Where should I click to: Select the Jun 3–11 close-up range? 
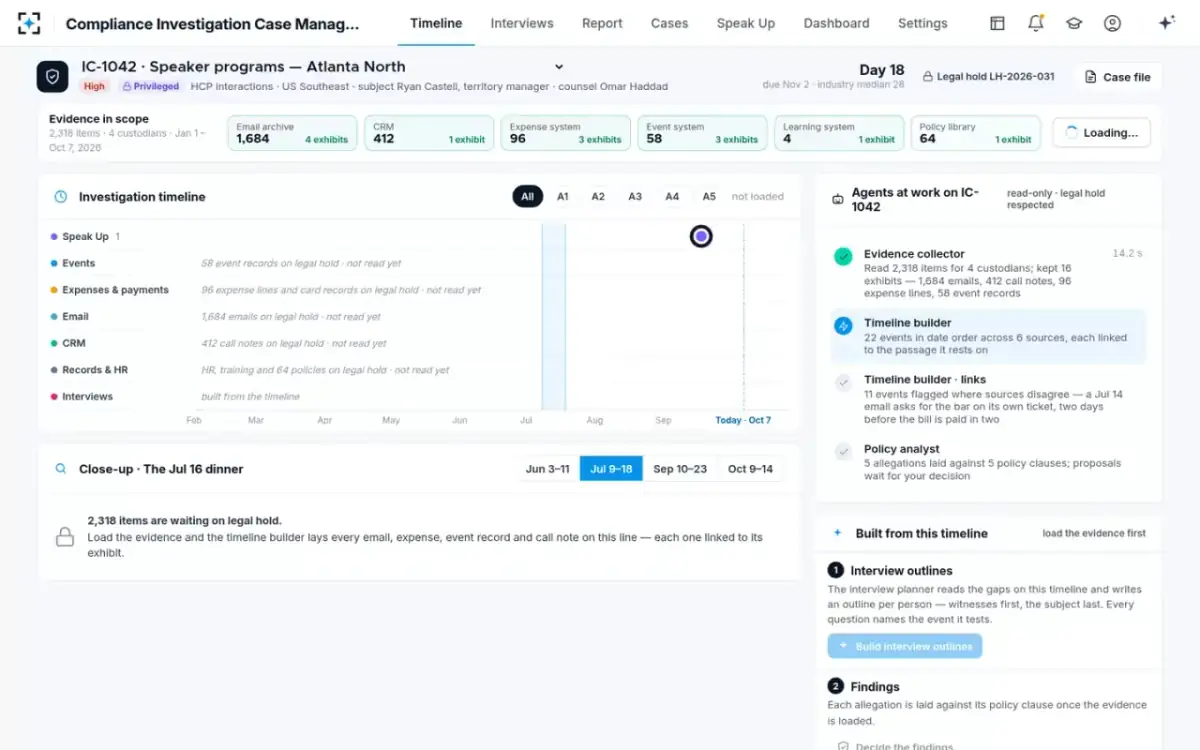point(548,469)
